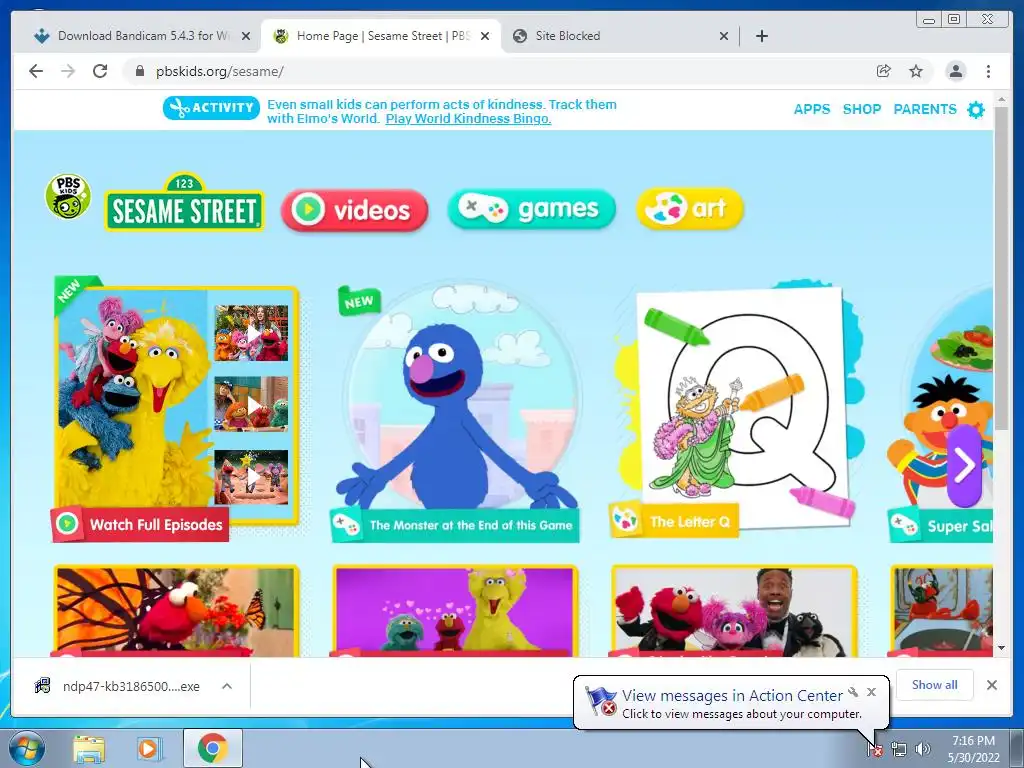The image size is (1024, 768).
Task: Switch to Site Blocked tab
Action: (x=614, y=36)
